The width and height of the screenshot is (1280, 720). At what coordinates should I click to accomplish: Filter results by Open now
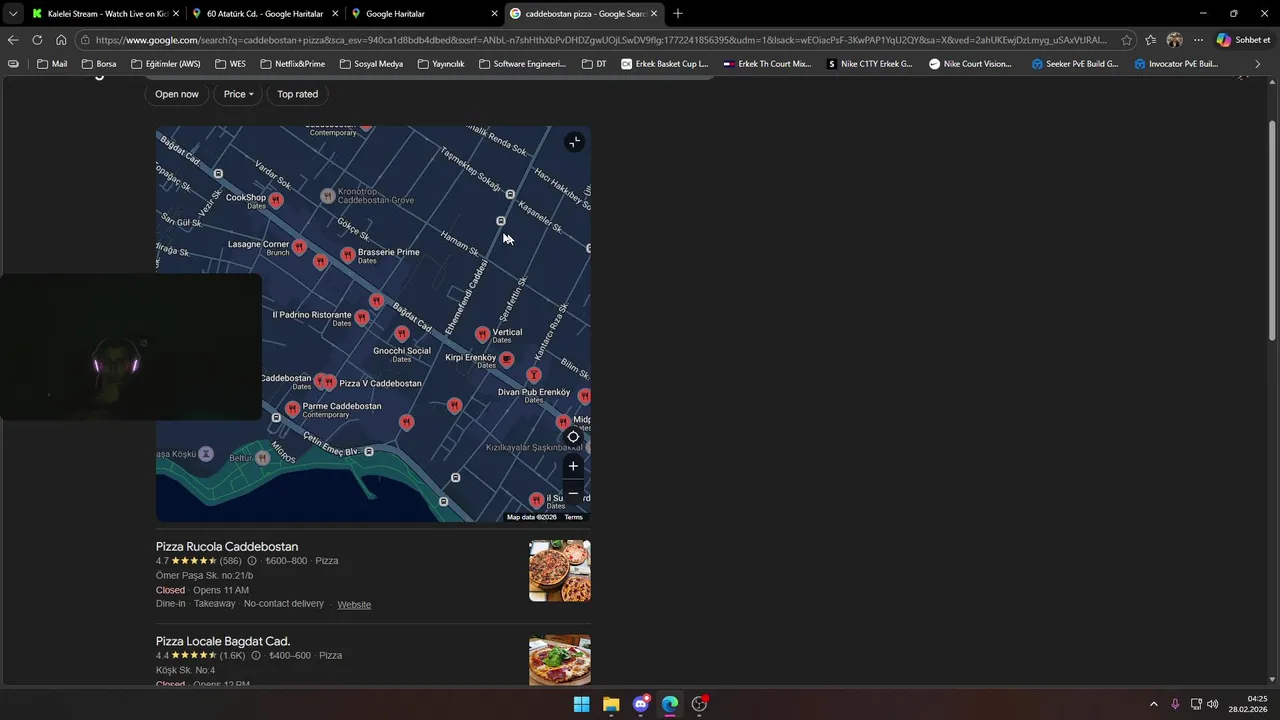177,94
